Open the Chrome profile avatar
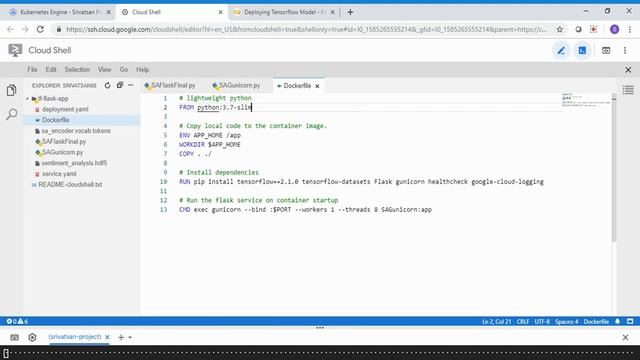The height and width of the screenshot is (360, 640). click(614, 29)
